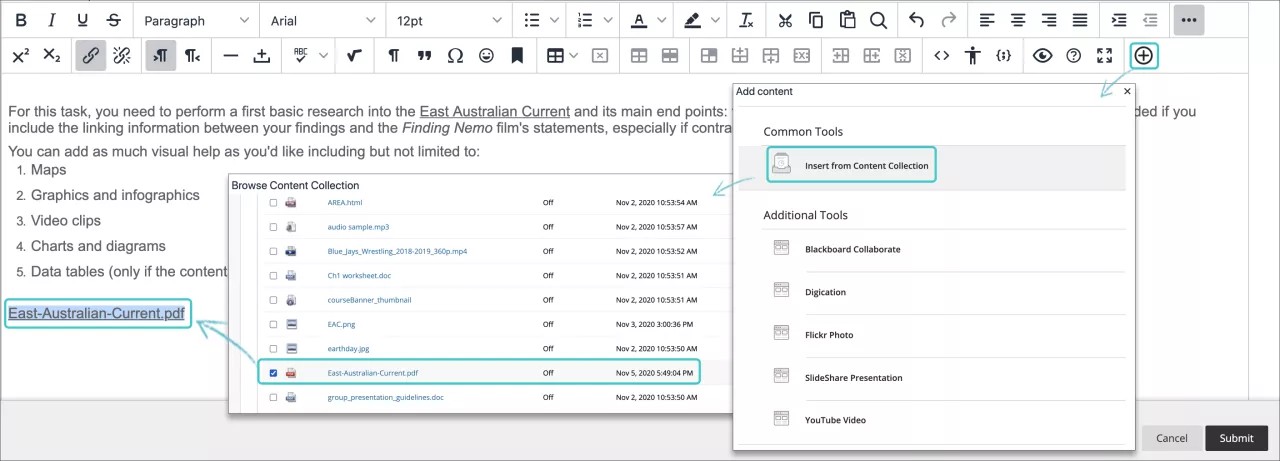Screen dimensions: 1280x461
Task: Open the emoji picker icon
Action: coord(486,56)
